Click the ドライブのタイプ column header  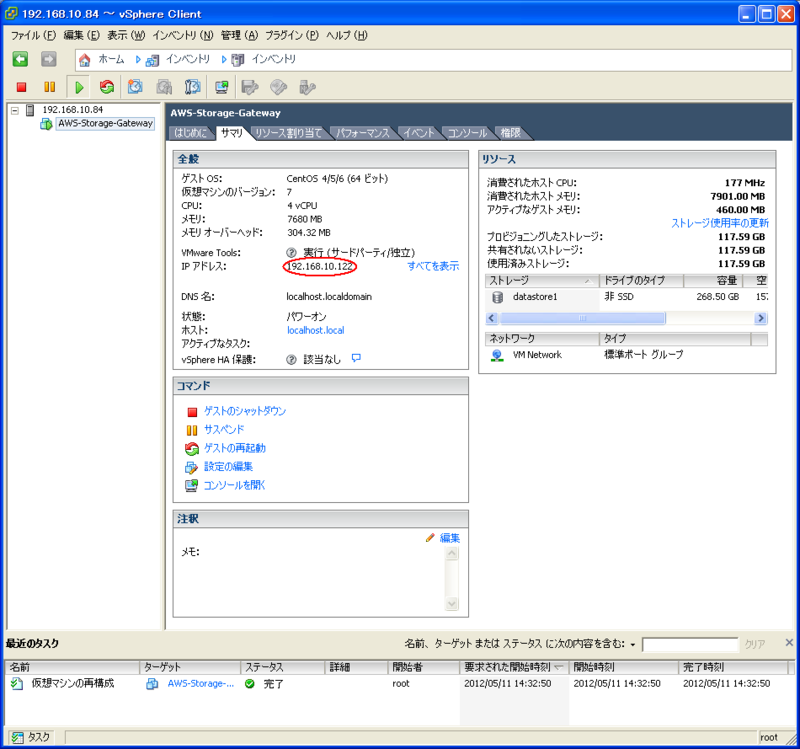pyautogui.click(x=641, y=281)
